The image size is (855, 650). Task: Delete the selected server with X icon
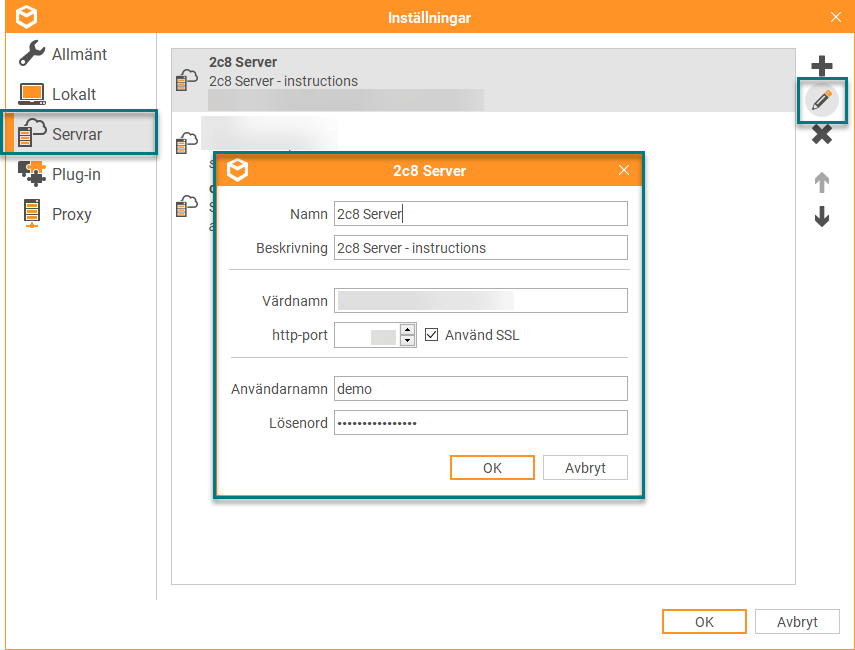(821, 134)
